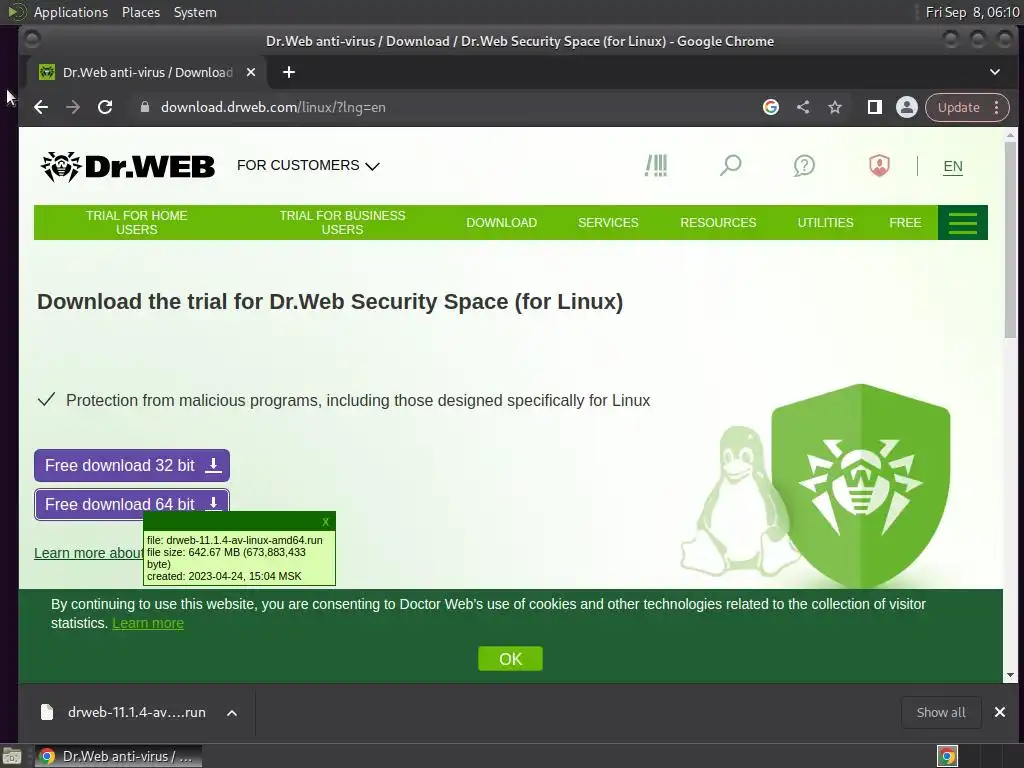Select Dr.Web anti-virus taskbar window button
Screen dimensions: 1024x768
118,756
